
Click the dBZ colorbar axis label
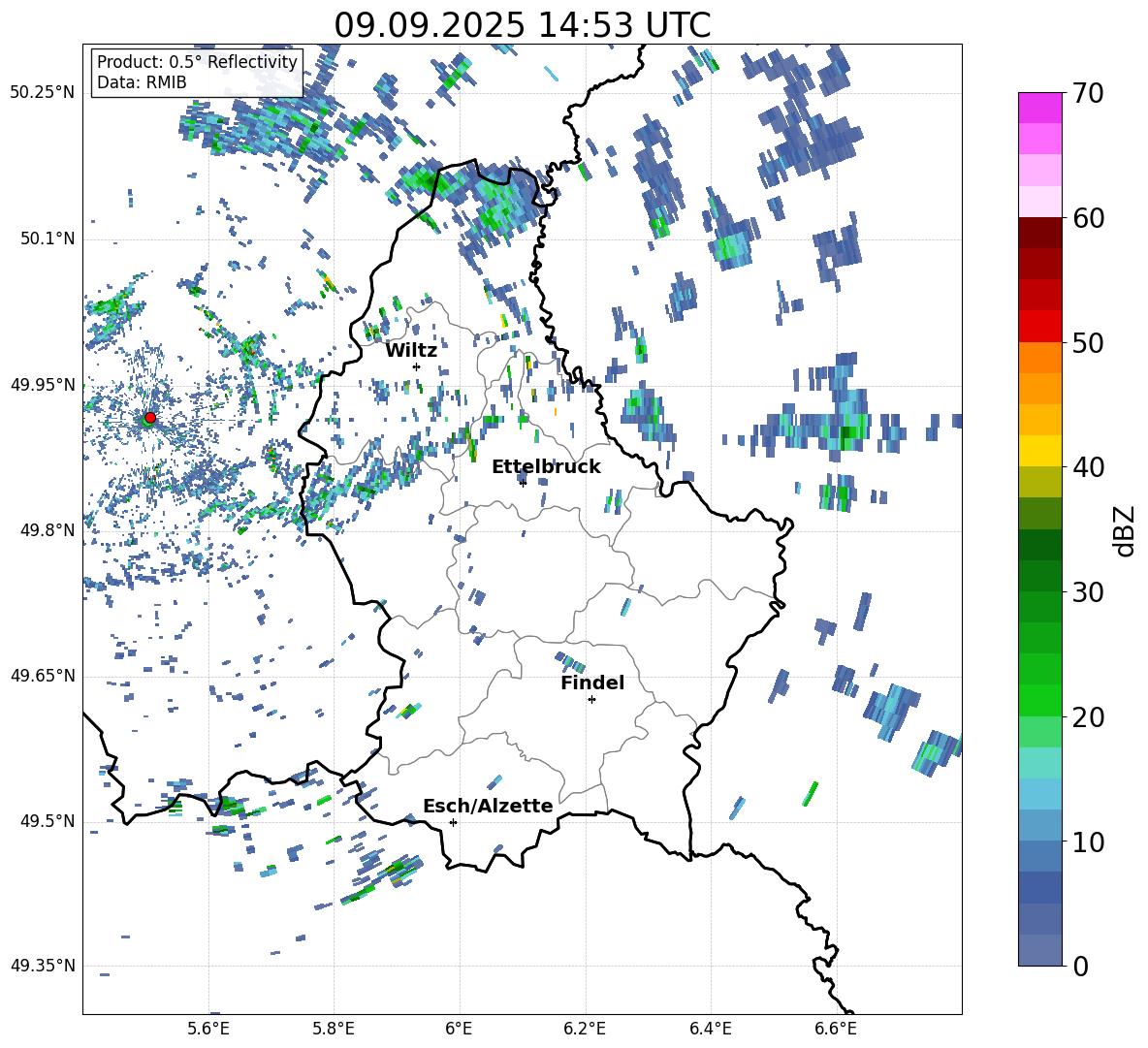tap(1126, 530)
